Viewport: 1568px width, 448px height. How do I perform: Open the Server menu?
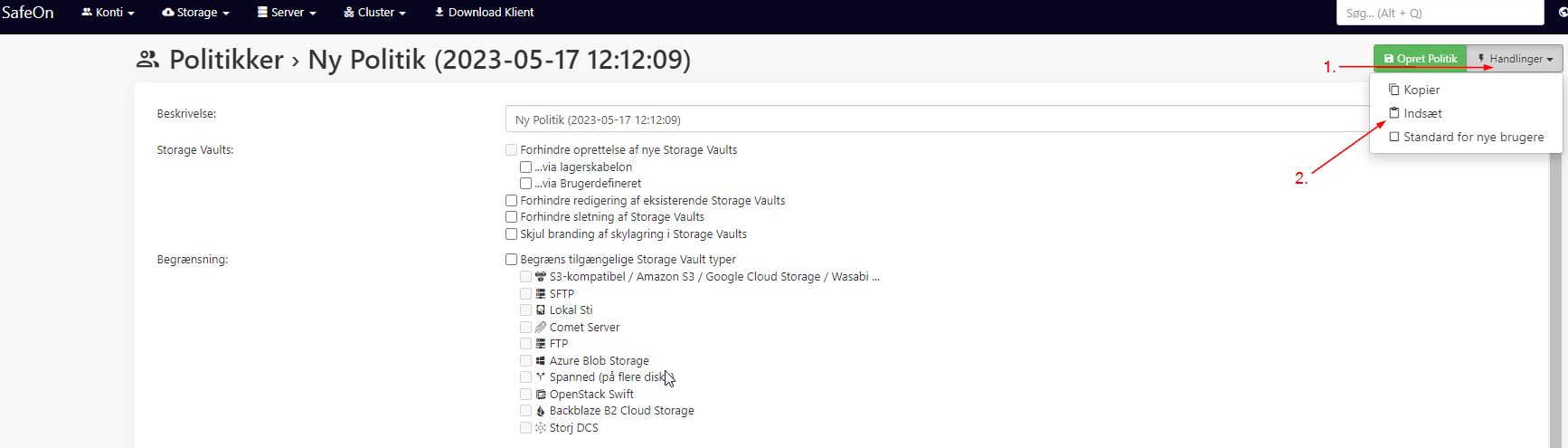287,13
